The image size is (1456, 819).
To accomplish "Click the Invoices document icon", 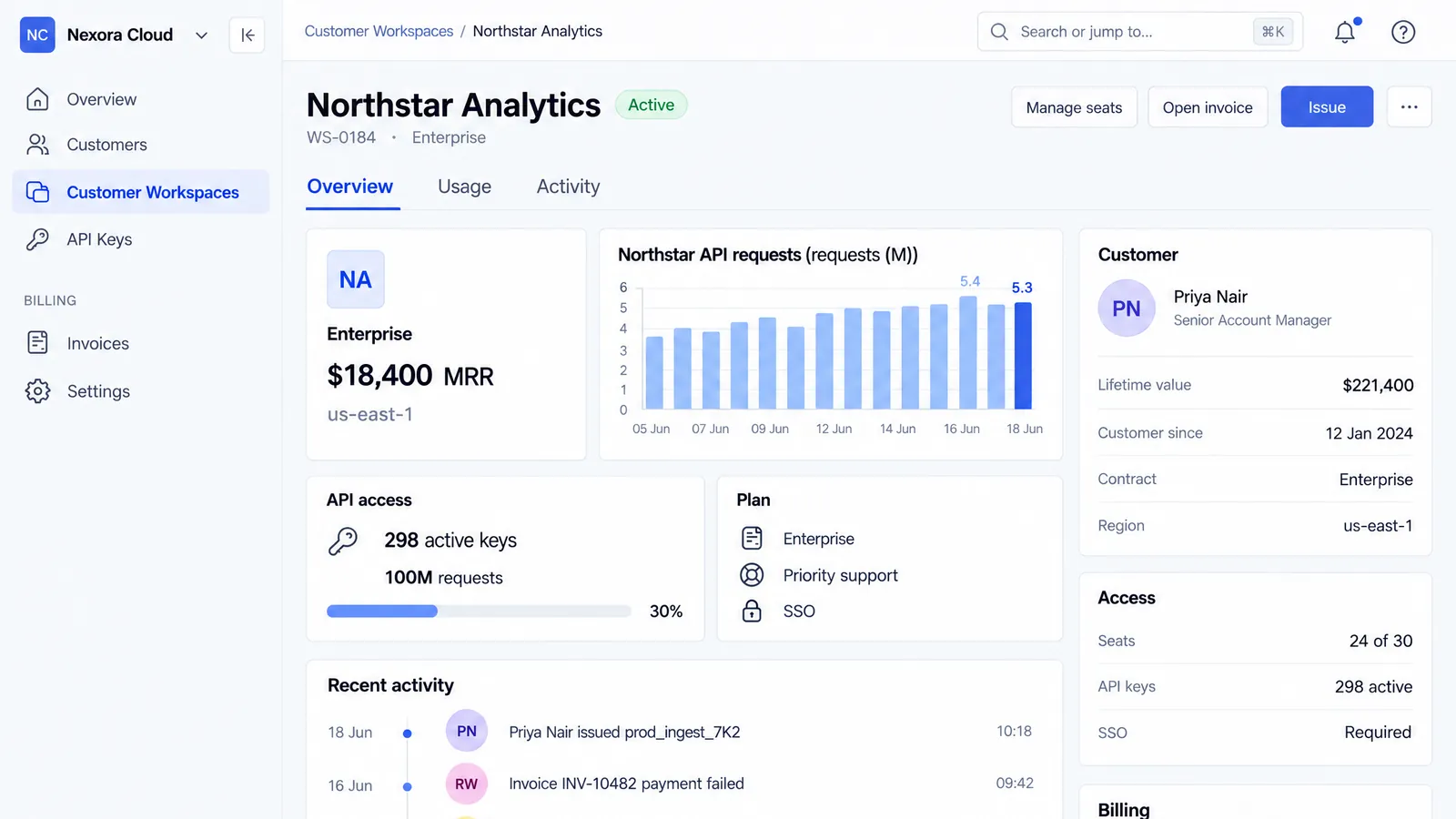I will [37, 343].
